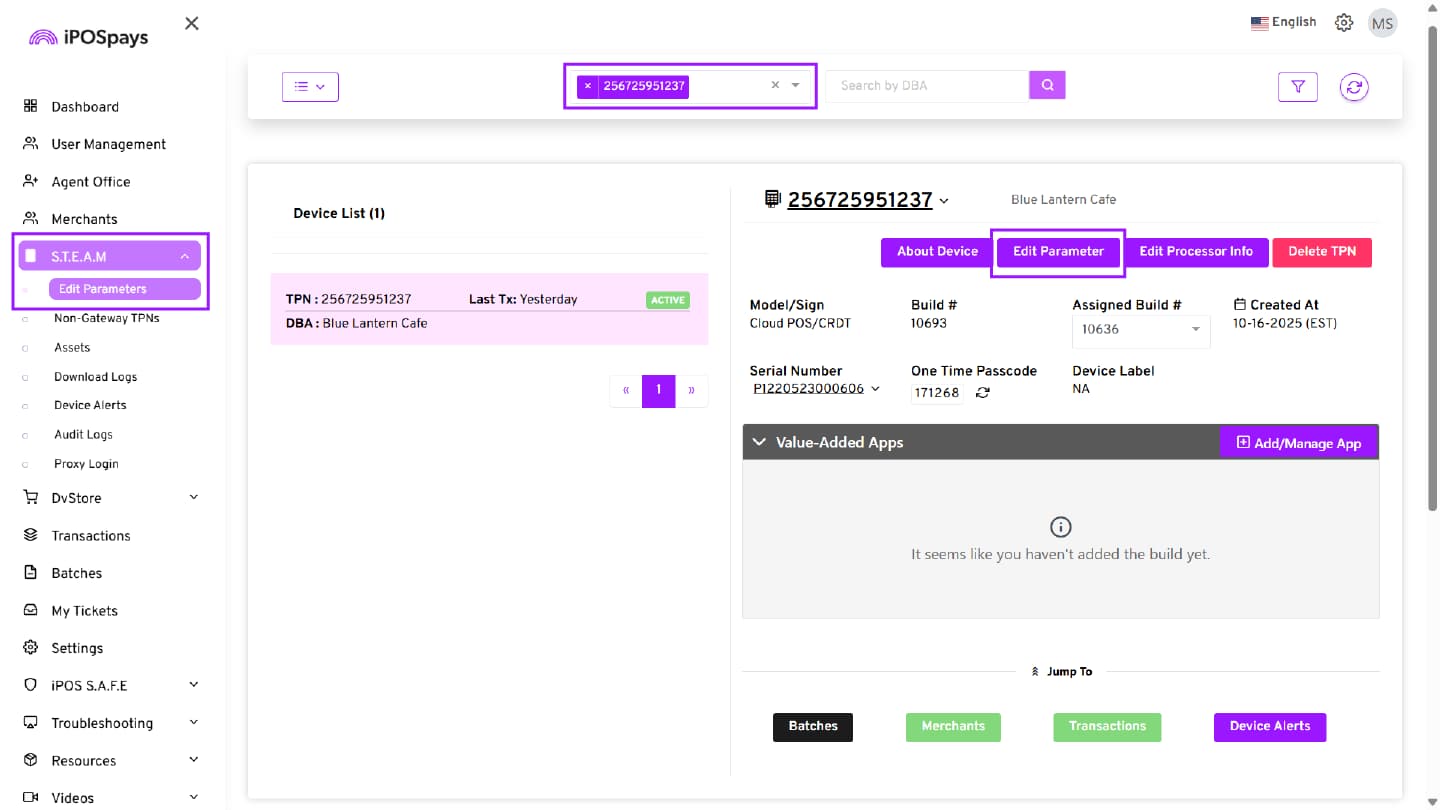Open the filter funnel icon

click(1297, 87)
